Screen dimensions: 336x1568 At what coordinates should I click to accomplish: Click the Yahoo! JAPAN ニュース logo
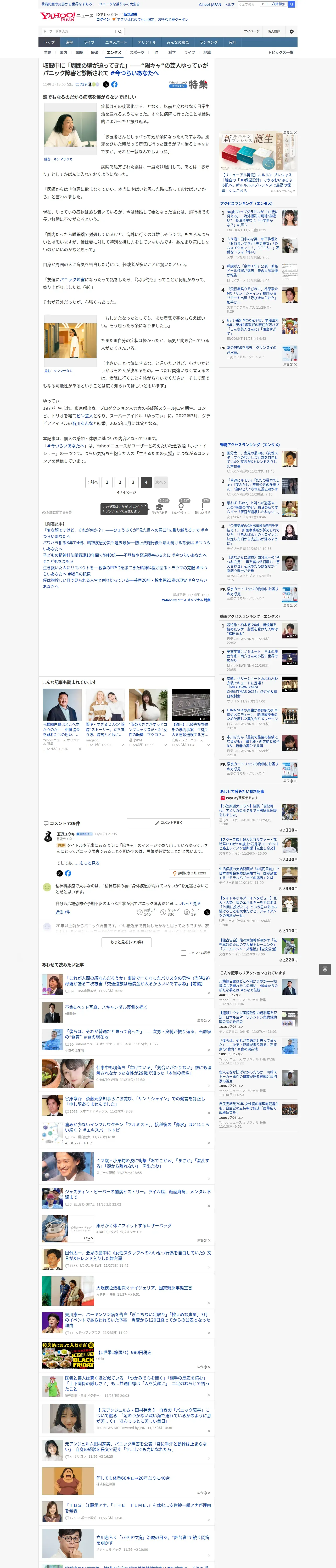point(66,16)
